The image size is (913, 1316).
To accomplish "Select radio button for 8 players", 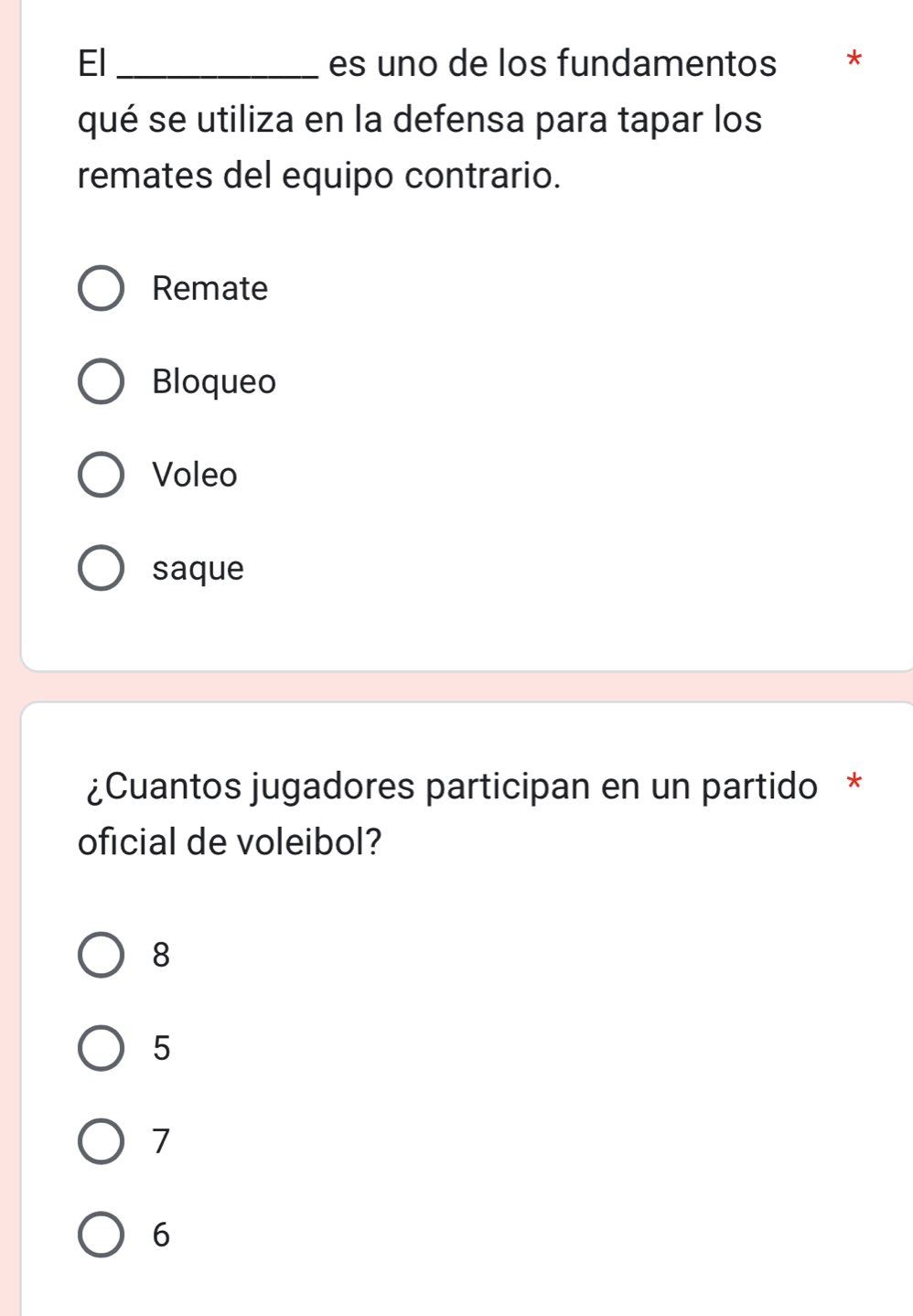I will point(101,956).
